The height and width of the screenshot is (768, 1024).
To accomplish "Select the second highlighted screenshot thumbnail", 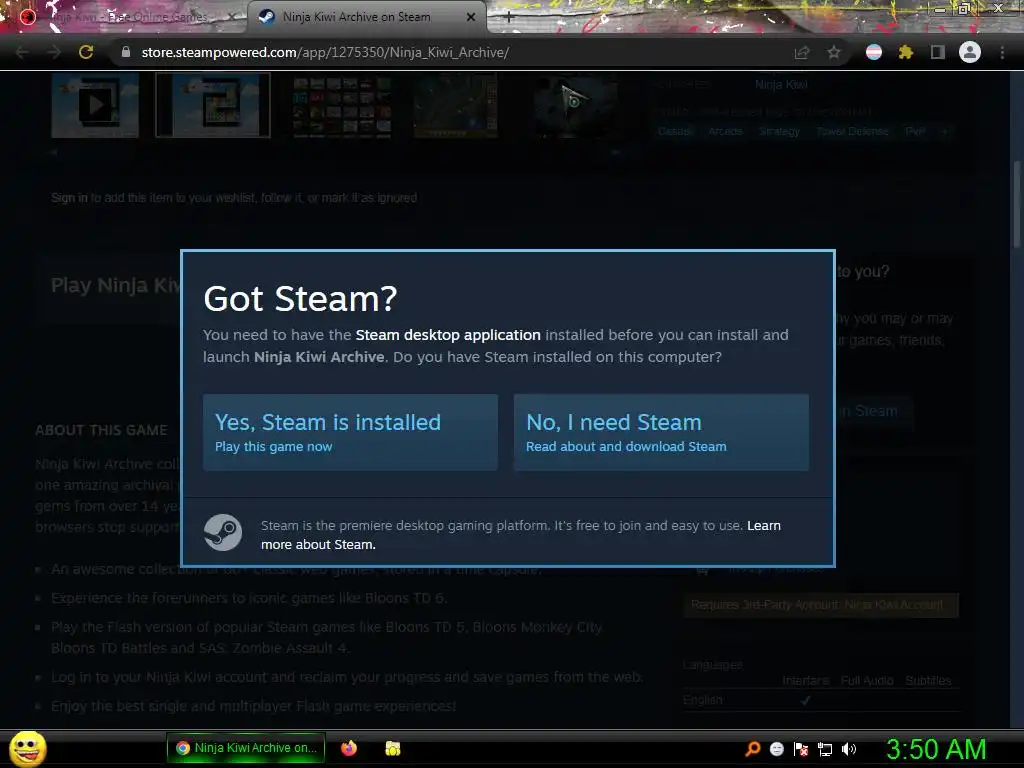I will [213, 104].
